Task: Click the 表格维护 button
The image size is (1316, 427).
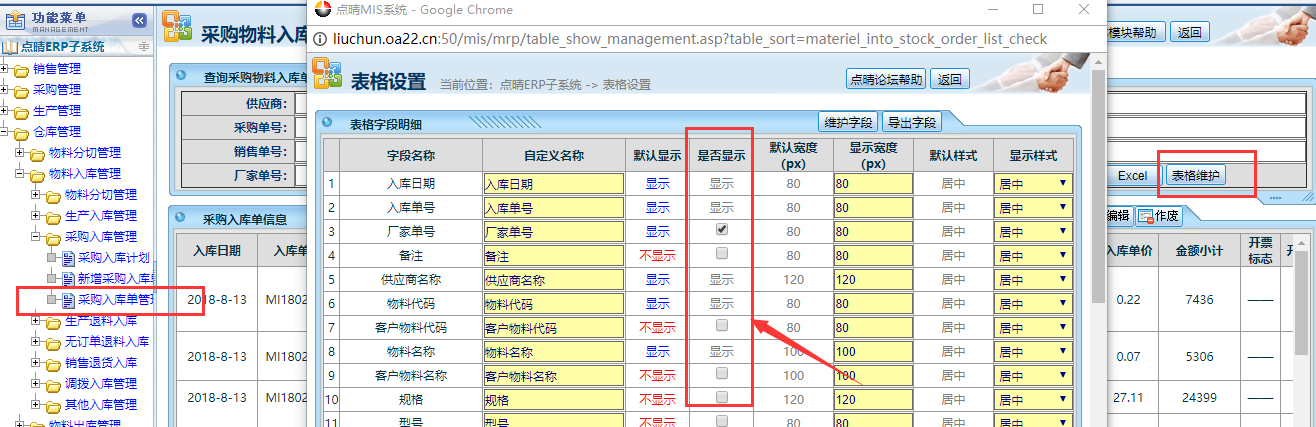Action: (x=1197, y=175)
